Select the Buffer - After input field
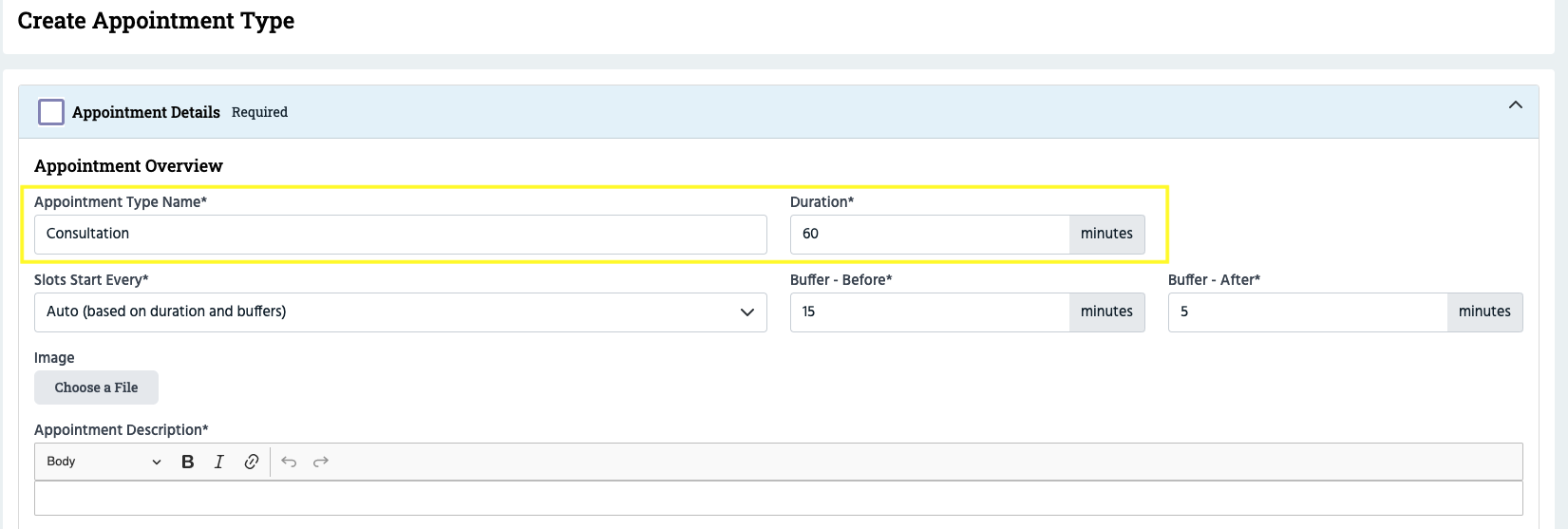The width and height of the screenshot is (1568, 529). coord(1307,312)
